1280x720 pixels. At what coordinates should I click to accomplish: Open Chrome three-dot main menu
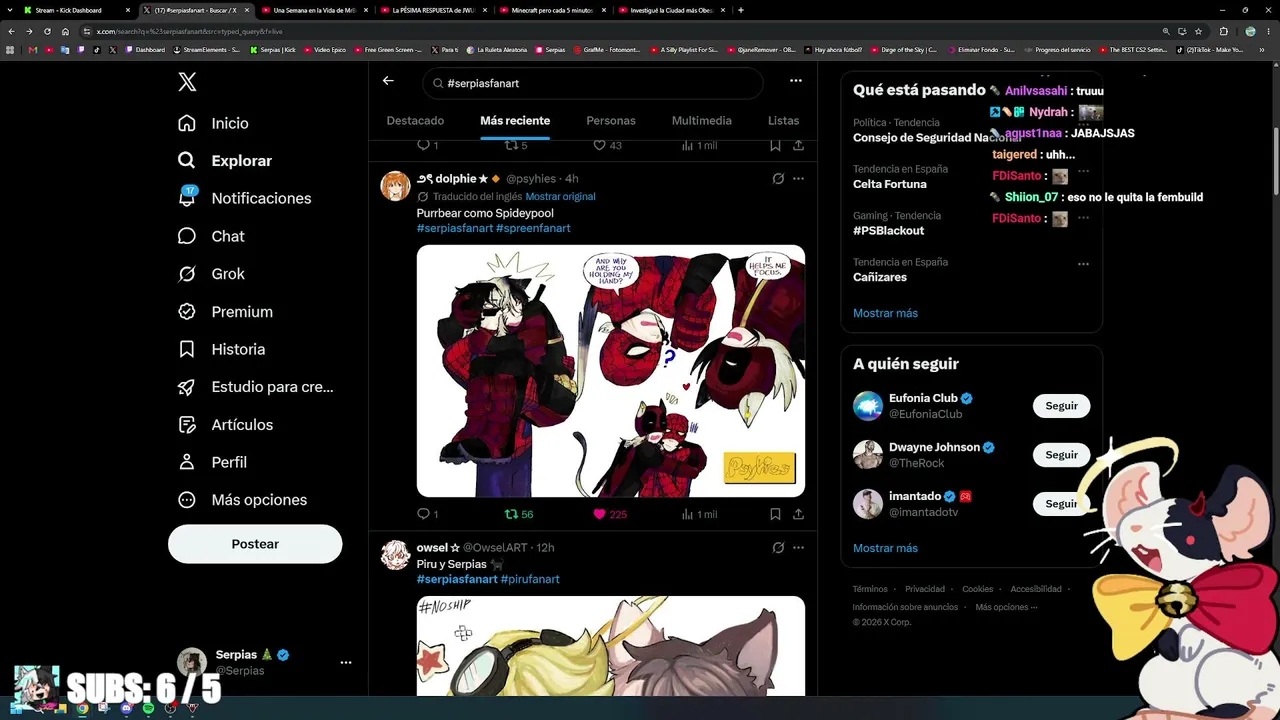pos(1270,31)
